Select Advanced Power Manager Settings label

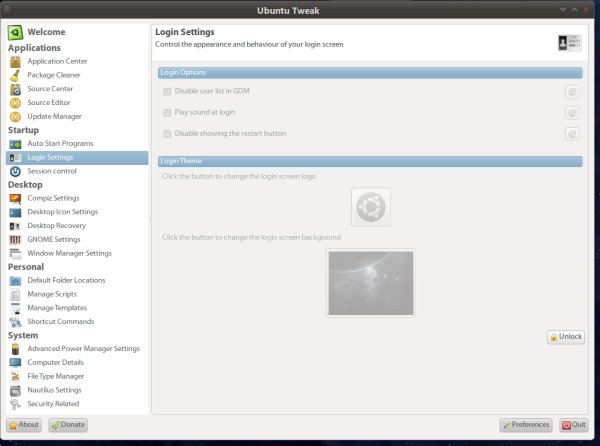pyautogui.click(x=83, y=348)
